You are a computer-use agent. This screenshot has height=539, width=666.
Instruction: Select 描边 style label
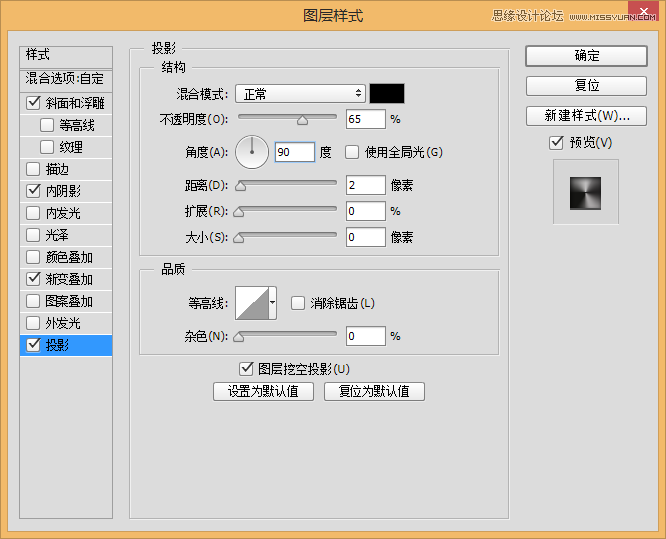click(57, 169)
